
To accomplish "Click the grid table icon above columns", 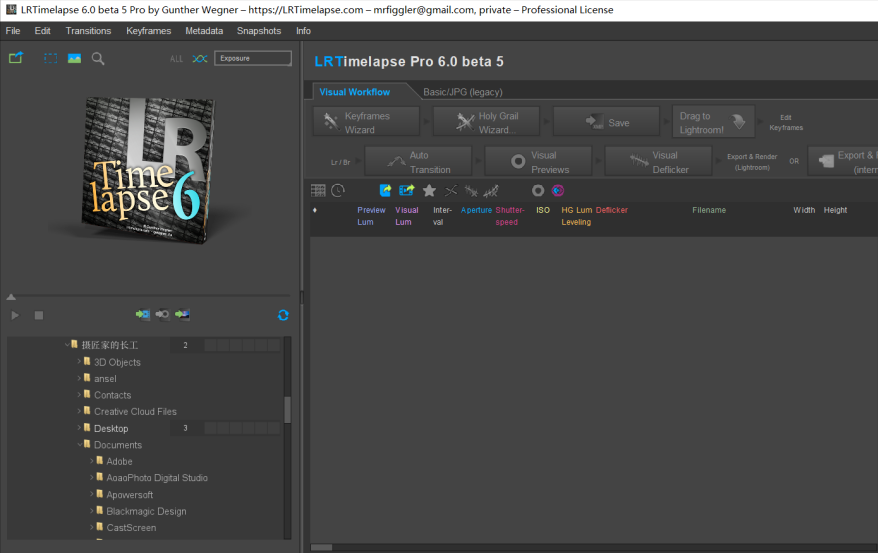I will tap(318, 190).
